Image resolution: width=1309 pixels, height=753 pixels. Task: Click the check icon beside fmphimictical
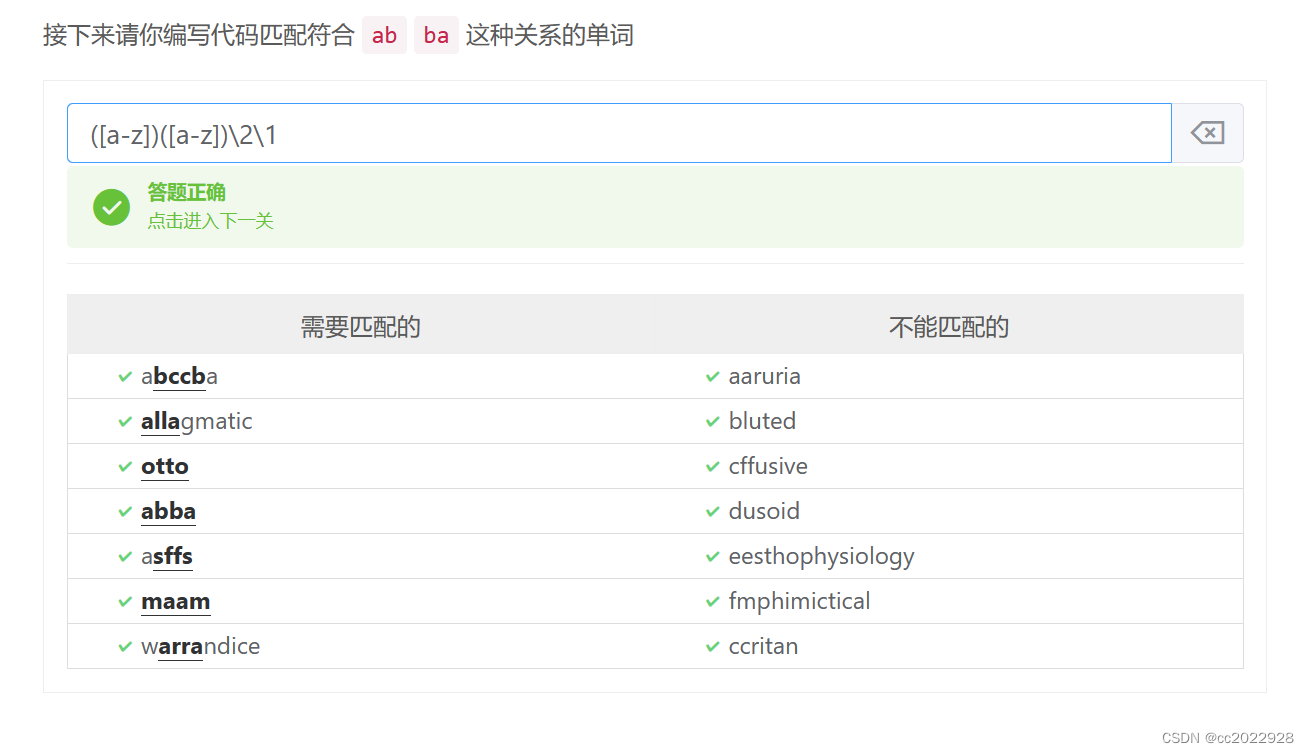click(x=713, y=601)
